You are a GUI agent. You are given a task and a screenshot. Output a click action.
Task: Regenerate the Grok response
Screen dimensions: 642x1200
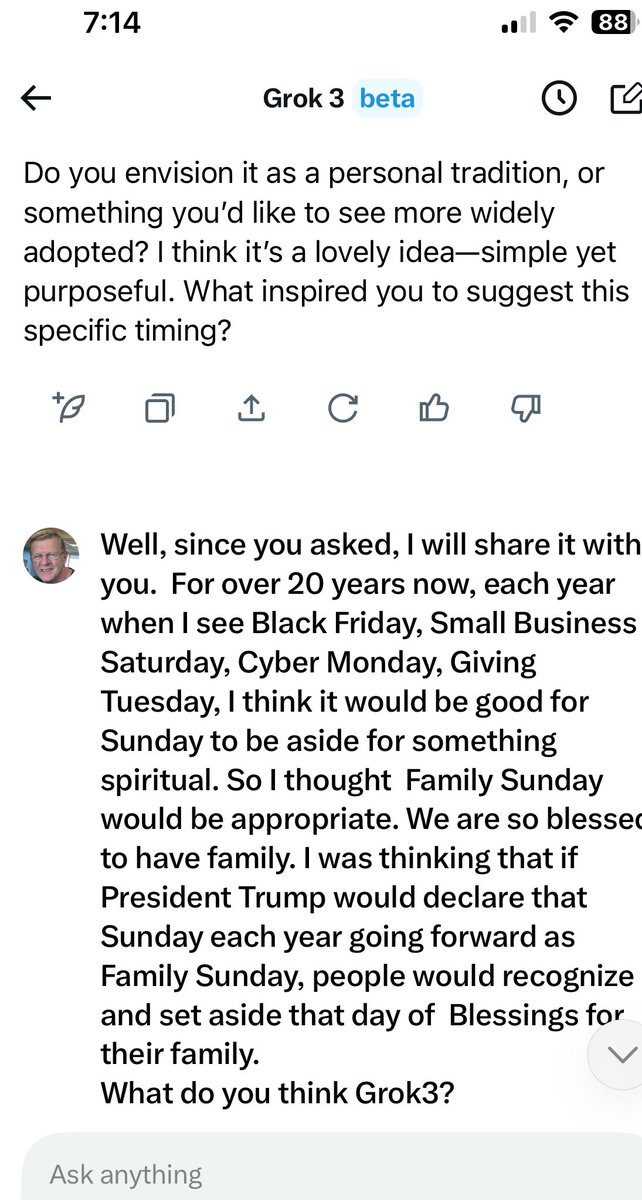(x=343, y=407)
